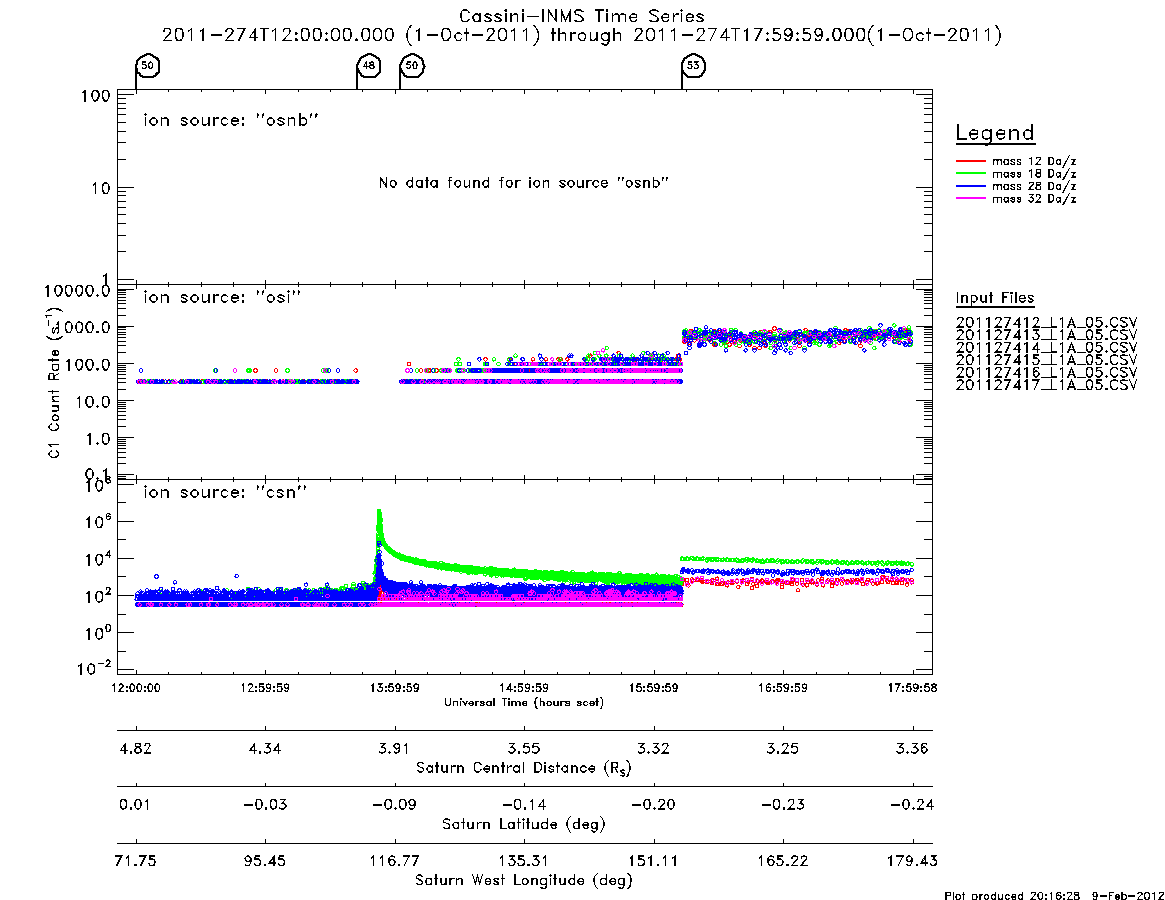Click the 13:59:59 time tick label
This screenshot has height=900, width=1165.
pyautogui.click(x=395, y=688)
